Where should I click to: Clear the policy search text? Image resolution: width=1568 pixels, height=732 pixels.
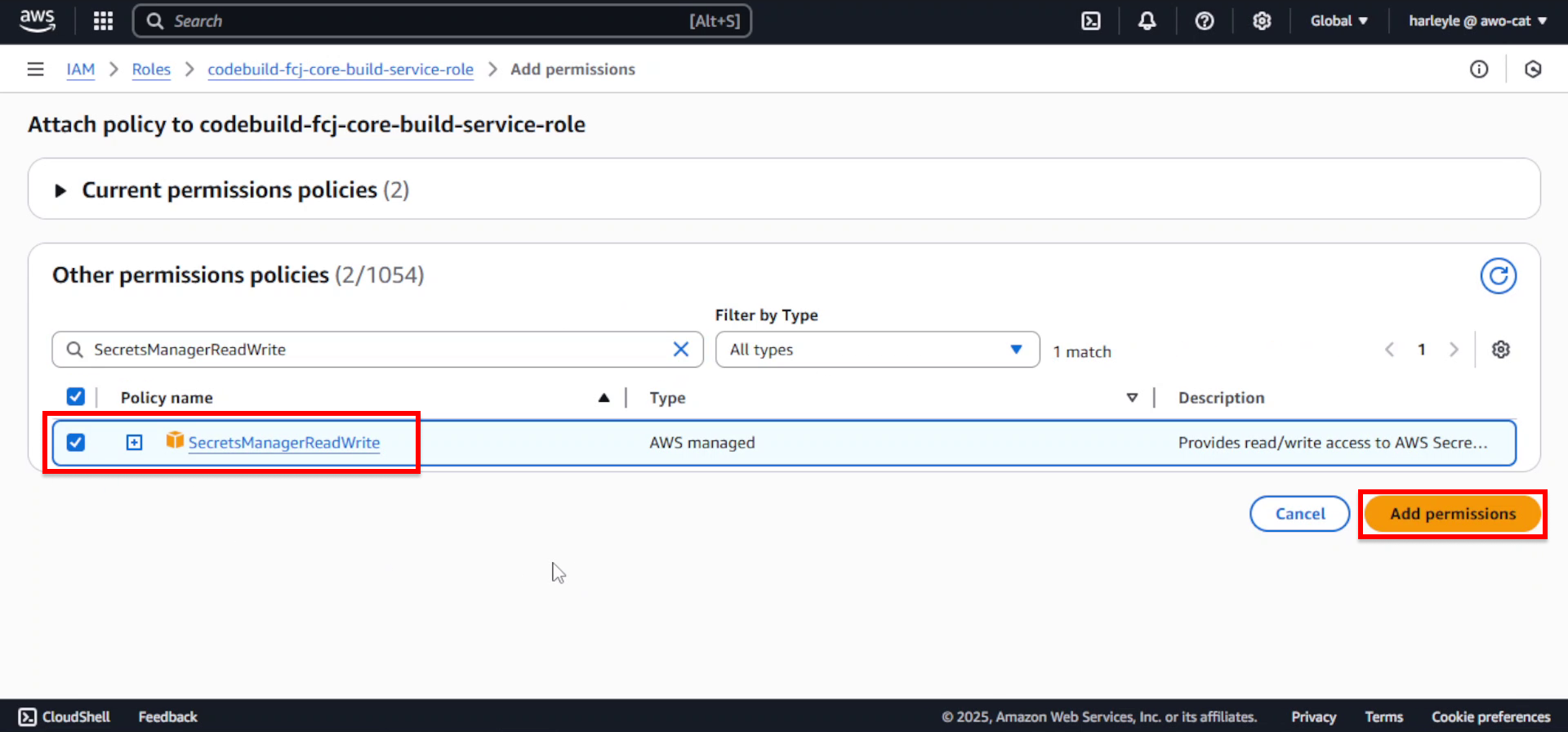[681, 350]
